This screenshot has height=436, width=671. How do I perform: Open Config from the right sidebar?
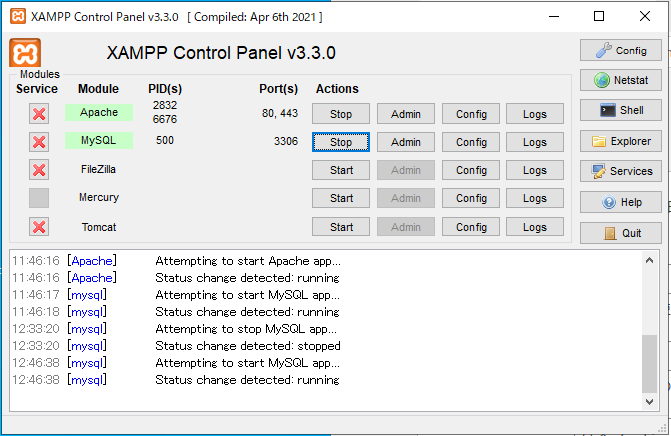click(x=620, y=50)
